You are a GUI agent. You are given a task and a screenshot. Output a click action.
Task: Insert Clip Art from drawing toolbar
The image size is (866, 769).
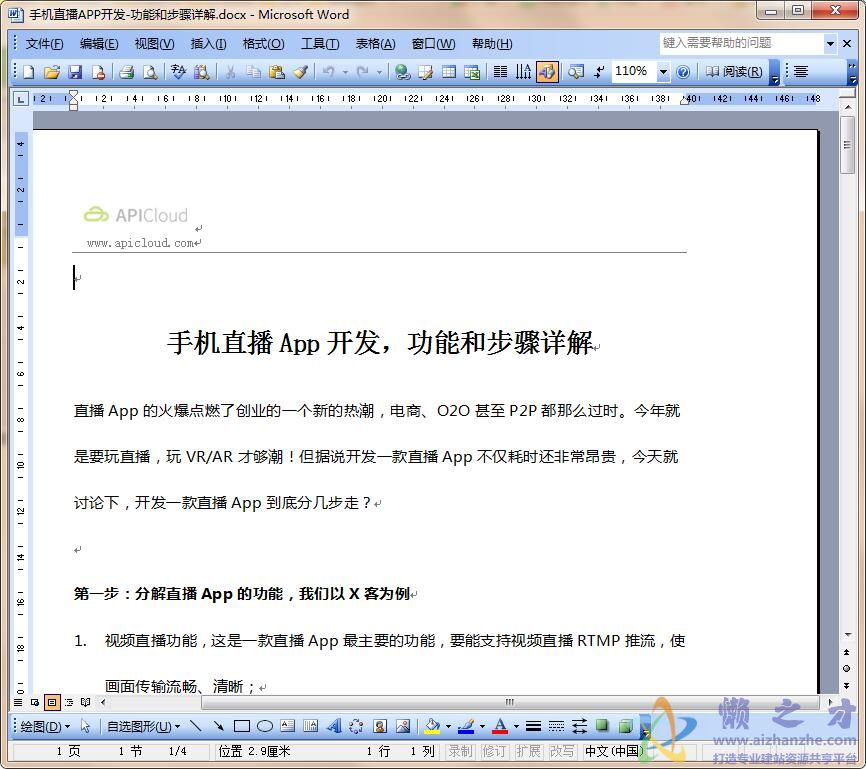tap(380, 726)
